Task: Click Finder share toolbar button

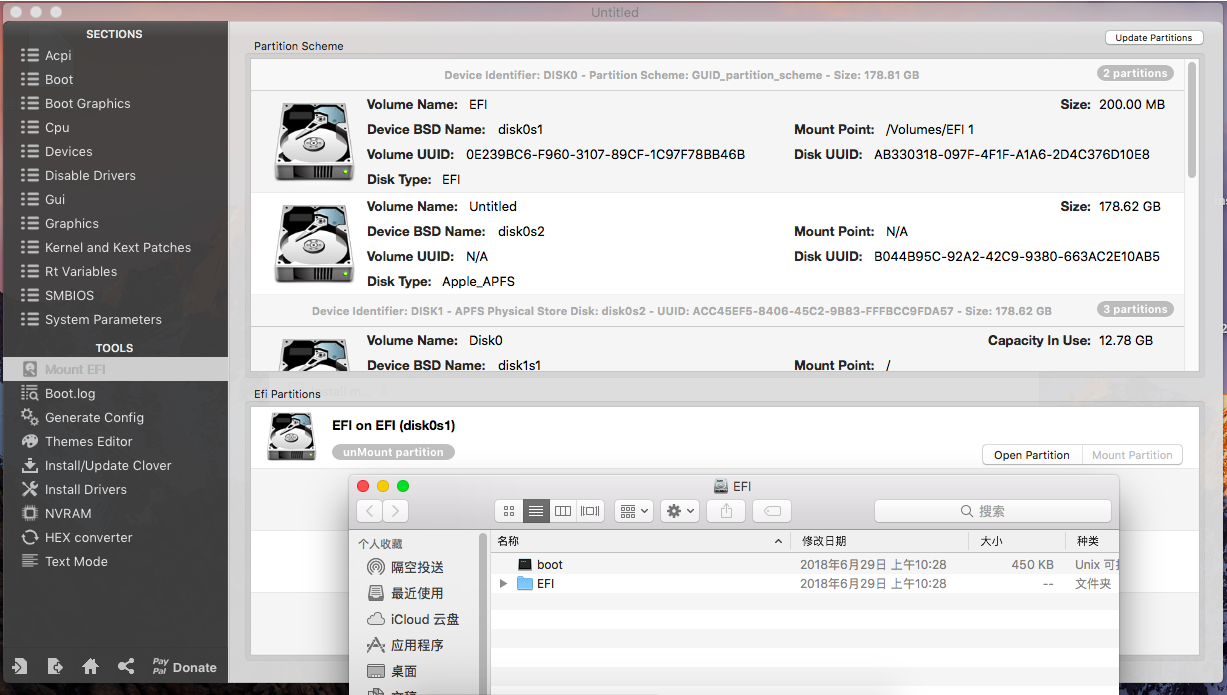Action: coord(726,511)
